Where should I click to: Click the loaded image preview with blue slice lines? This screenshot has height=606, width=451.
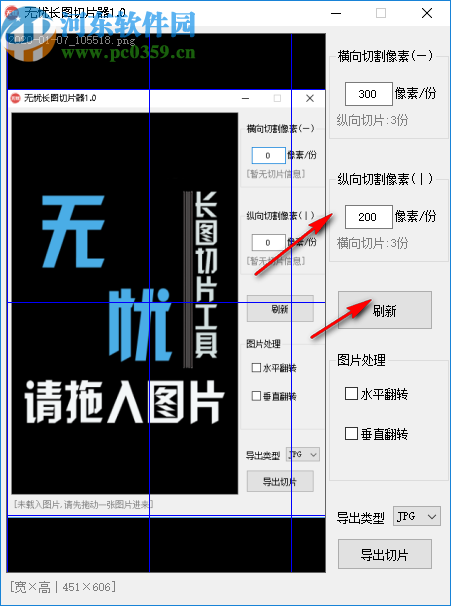(x=166, y=303)
